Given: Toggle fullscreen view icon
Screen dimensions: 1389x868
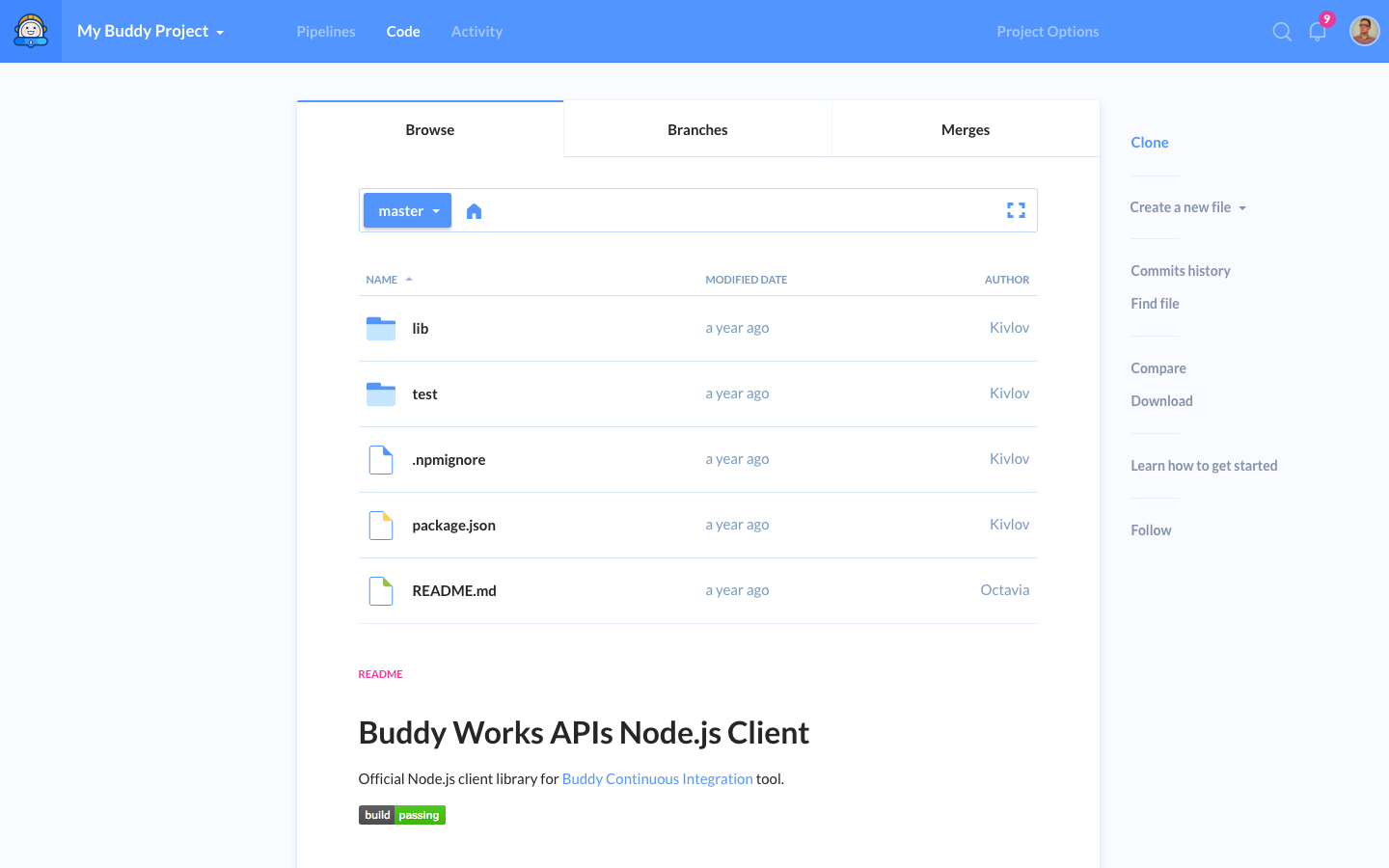Looking at the screenshot, I should [1016, 210].
